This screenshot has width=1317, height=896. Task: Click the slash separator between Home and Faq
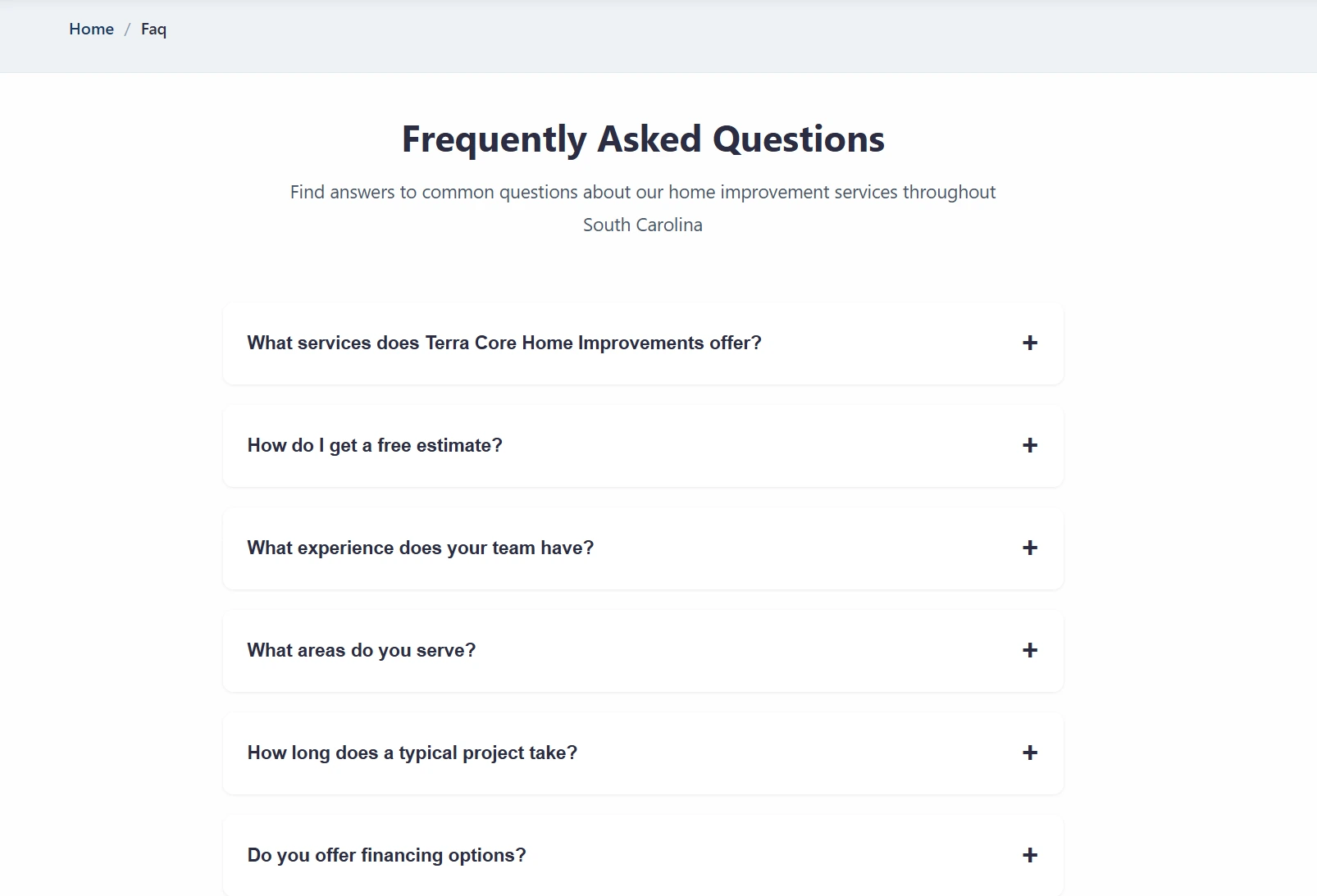click(127, 30)
